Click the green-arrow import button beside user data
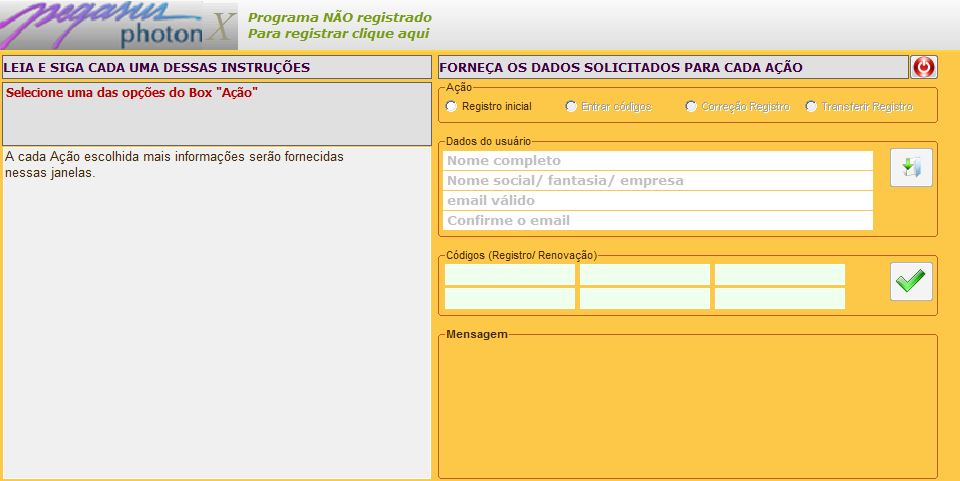 (911, 167)
